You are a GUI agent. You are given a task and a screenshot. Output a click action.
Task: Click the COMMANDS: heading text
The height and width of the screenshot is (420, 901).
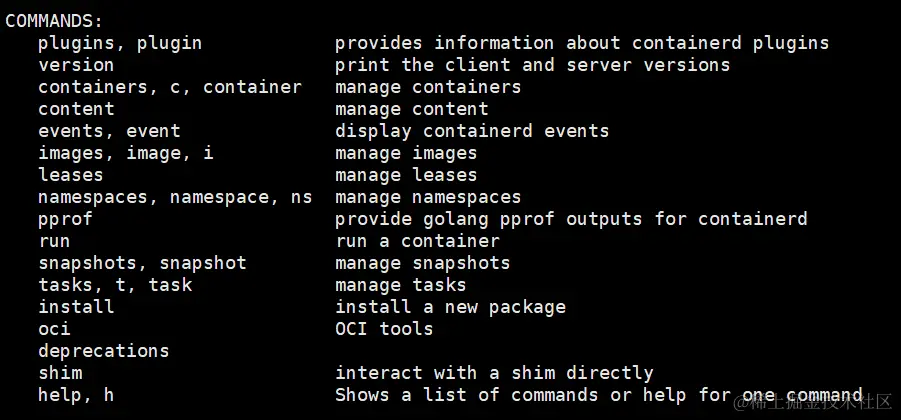pyautogui.click(x=54, y=21)
